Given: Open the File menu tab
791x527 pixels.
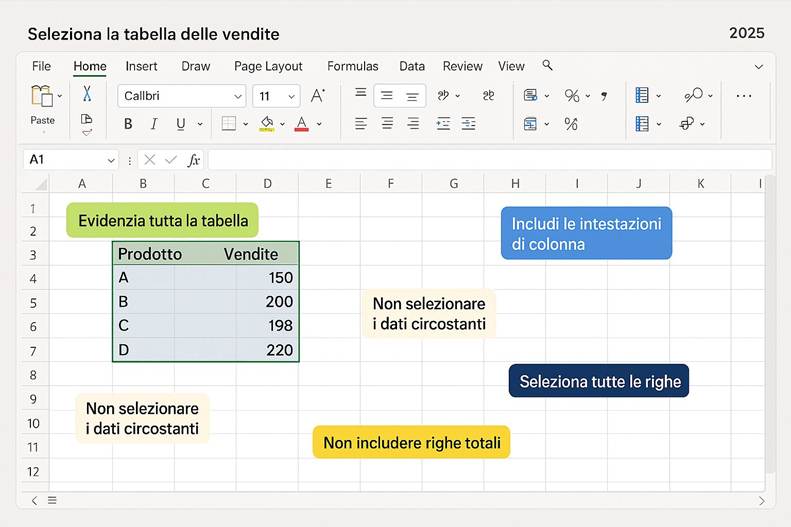Looking at the screenshot, I should [41, 66].
